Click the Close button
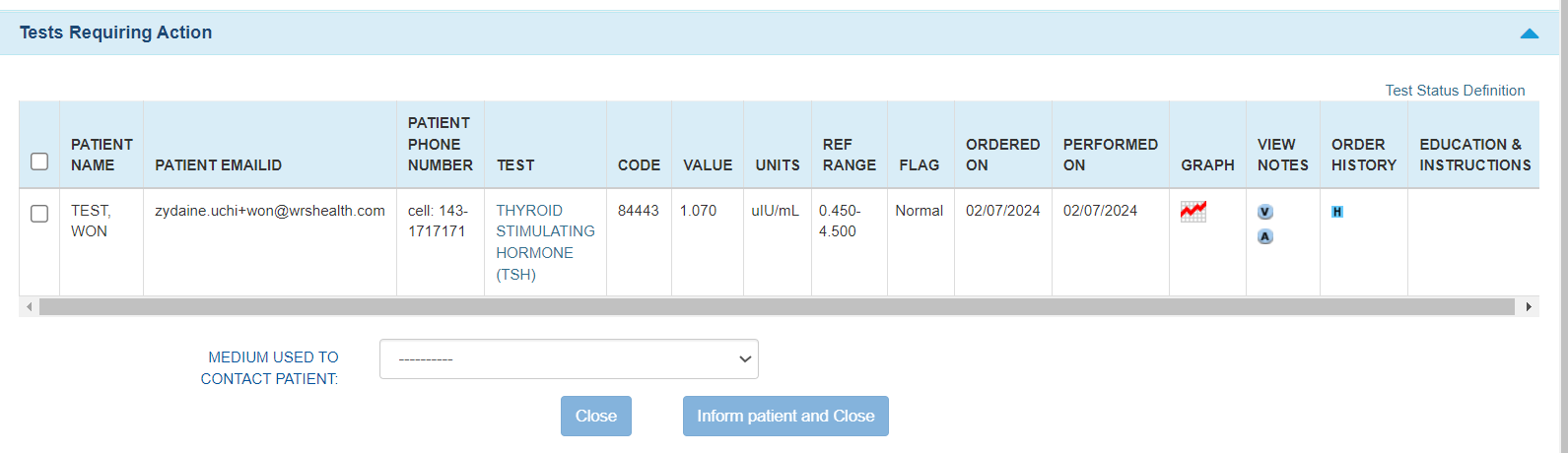Viewport: 1568px width, 453px height. (595, 416)
